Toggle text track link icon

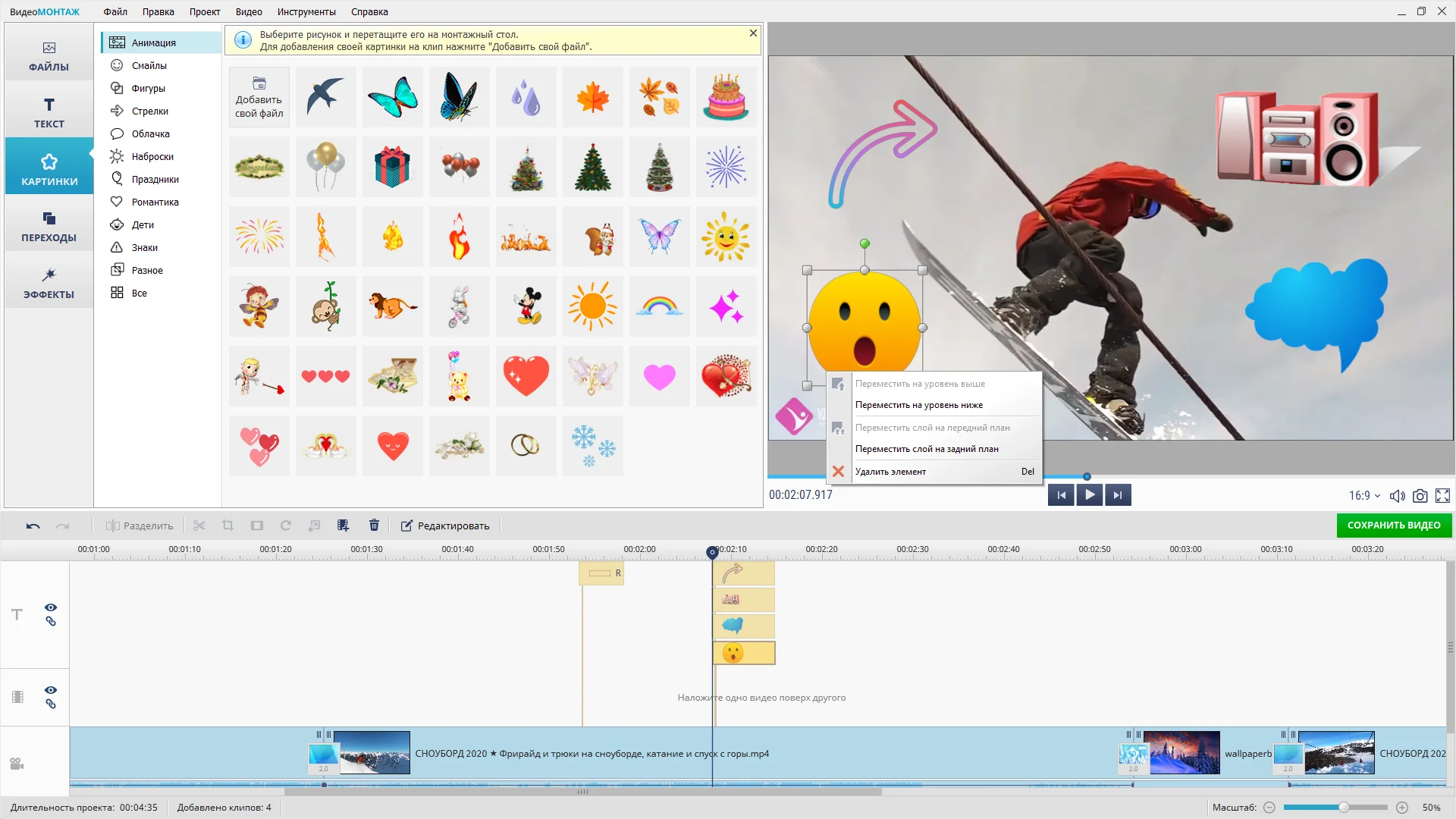51,622
